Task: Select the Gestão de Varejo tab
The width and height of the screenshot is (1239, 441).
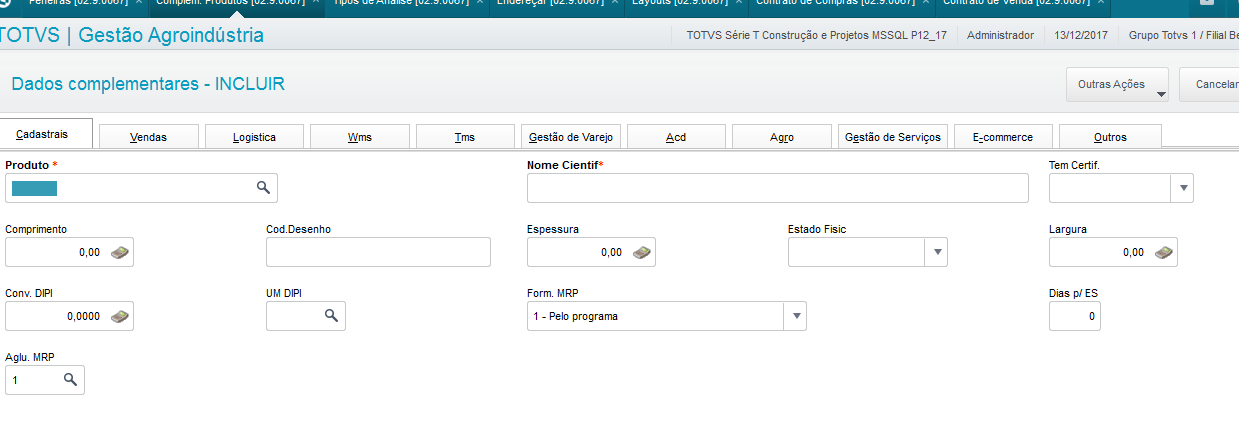Action: [x=572, y=137]
